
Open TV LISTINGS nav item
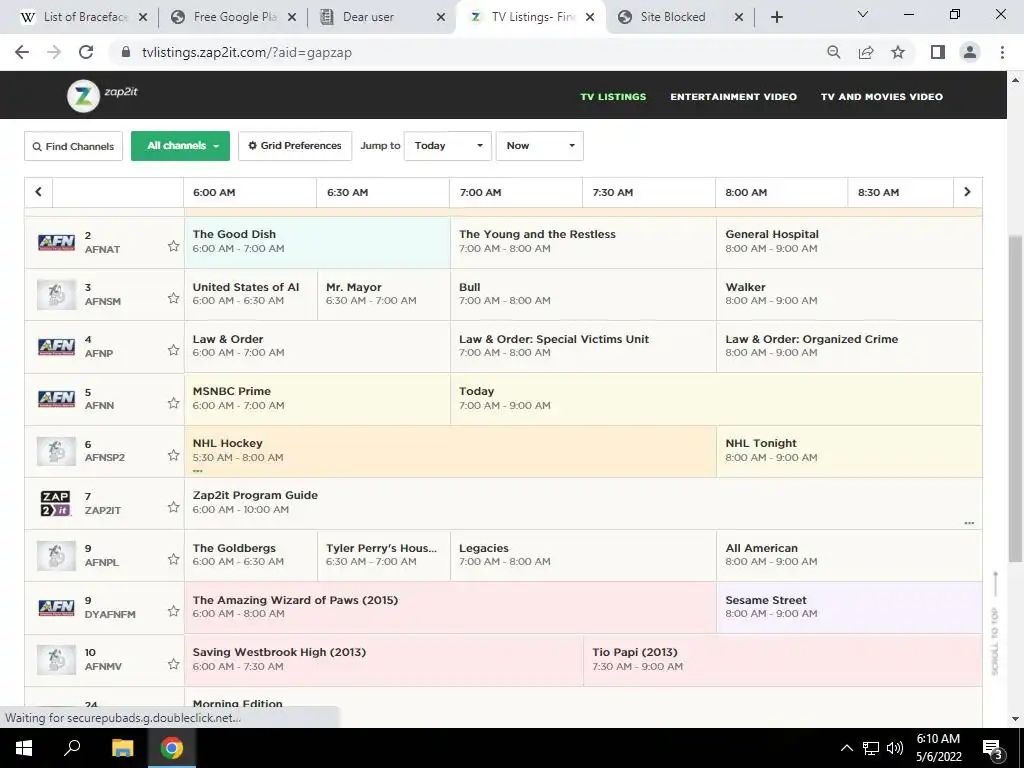(613, 97)
